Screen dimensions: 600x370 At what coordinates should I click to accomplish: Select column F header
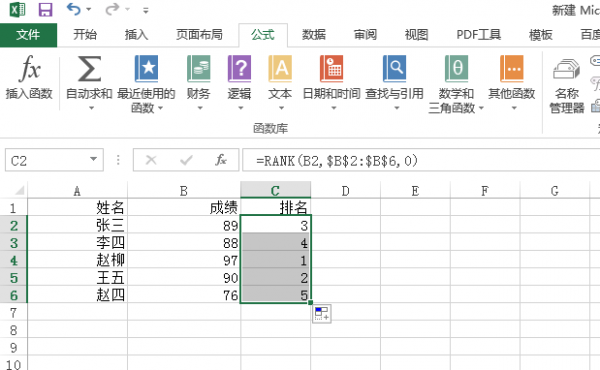click(485, 191)
